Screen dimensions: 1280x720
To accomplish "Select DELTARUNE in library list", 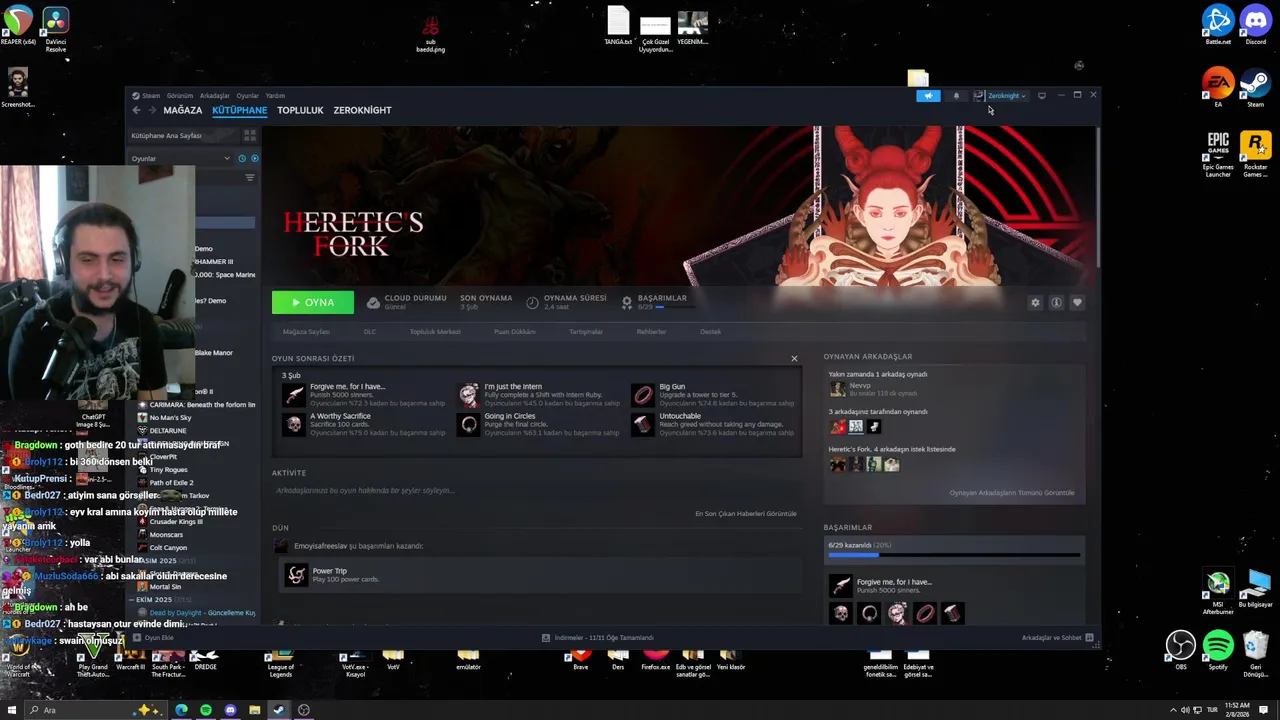I will click(168, 431).
